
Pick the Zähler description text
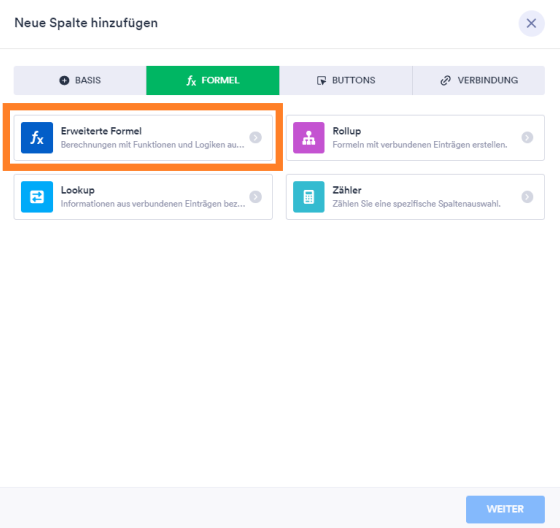pos(416,204)
